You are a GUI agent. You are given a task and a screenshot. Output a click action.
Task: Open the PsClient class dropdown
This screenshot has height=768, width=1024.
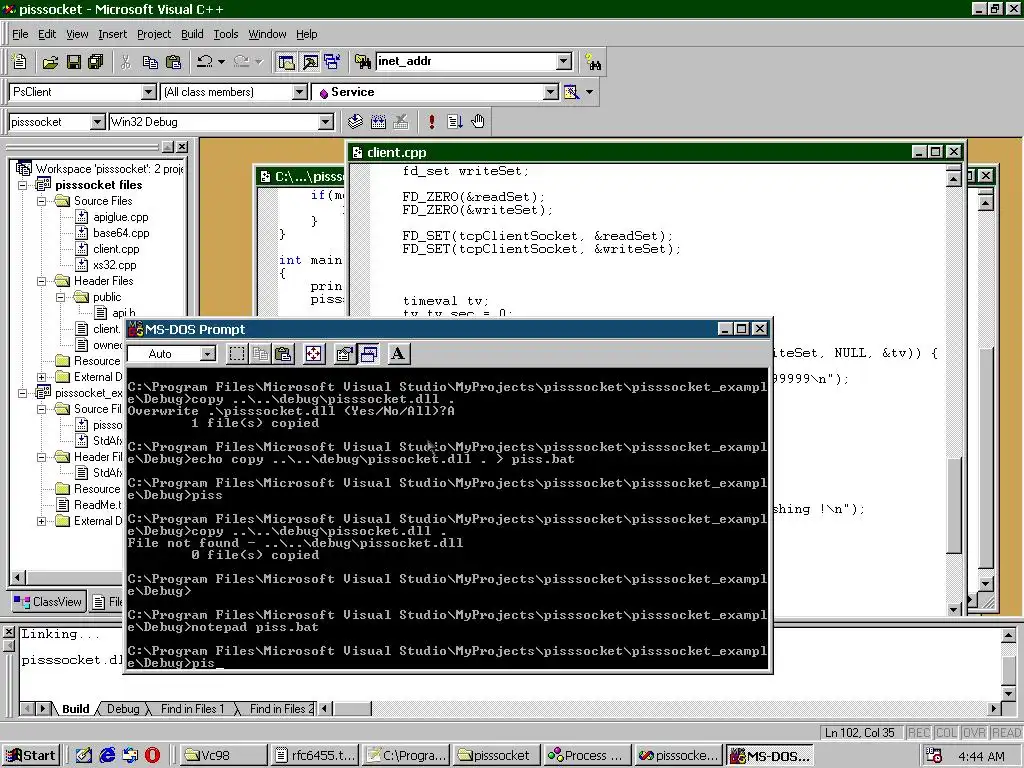pyautogui.click(x=149, y=92)
